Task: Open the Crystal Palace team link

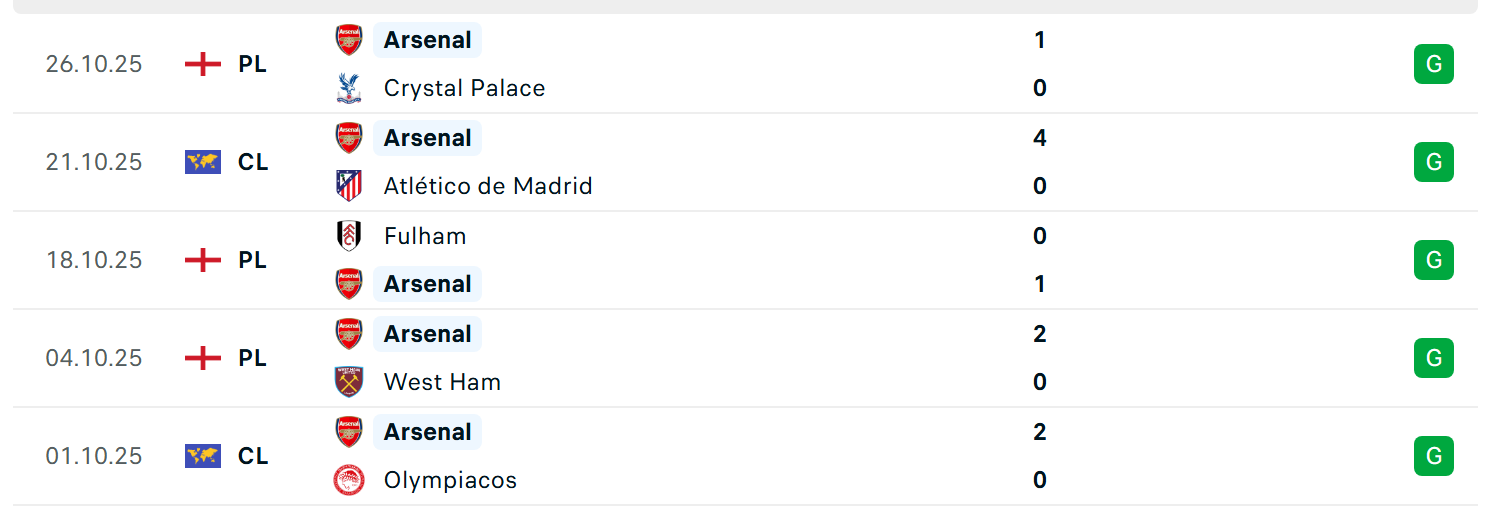Action: pyautogui.click(x=464, y=88)
